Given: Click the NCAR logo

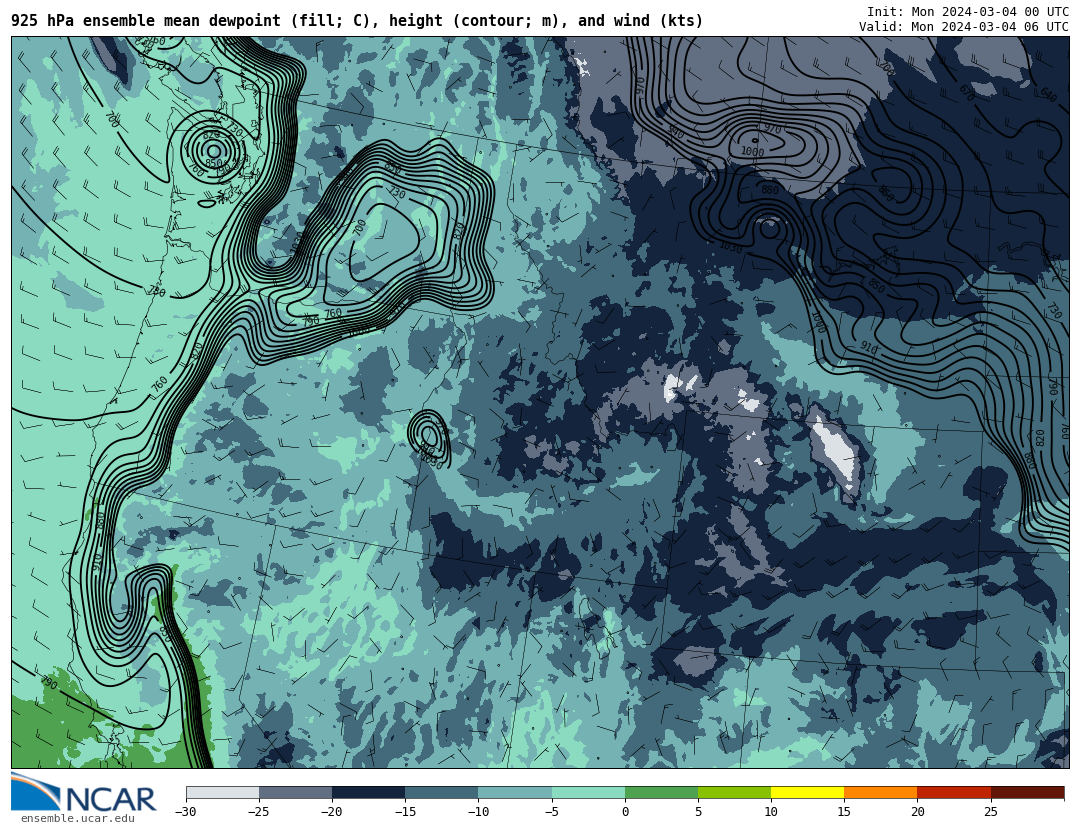Looking at the screenshot, I should [83, 793].
